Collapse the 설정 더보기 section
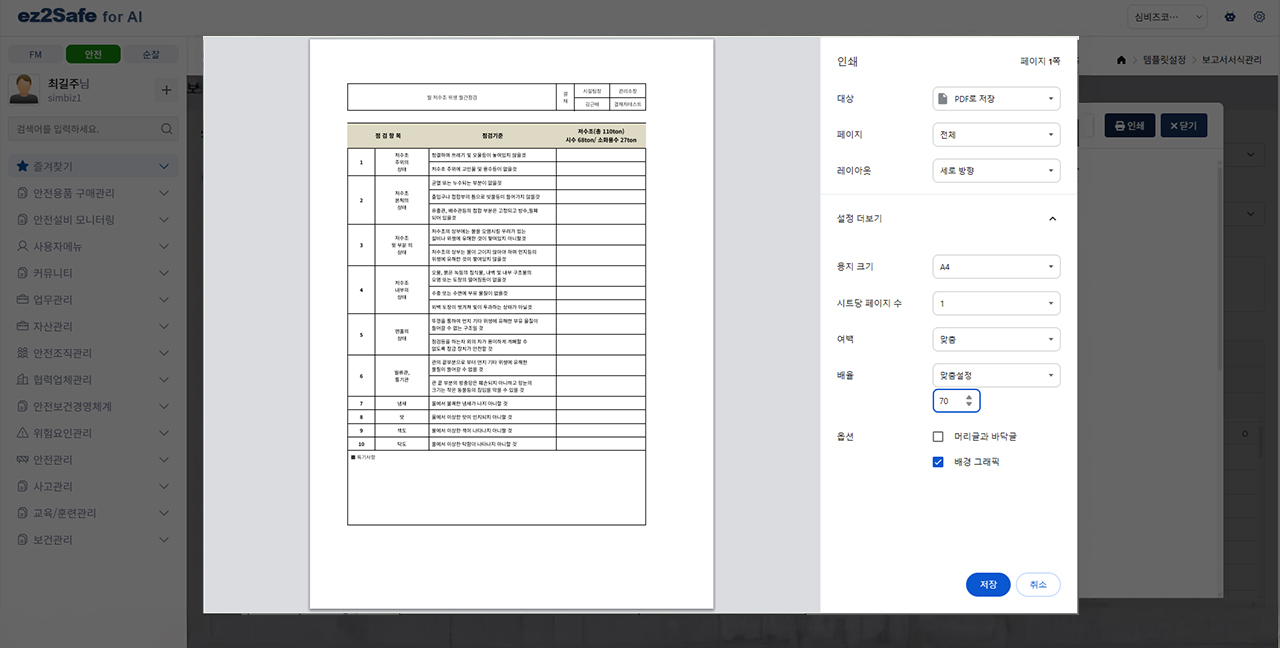This screenshot has width=1280, height=648. pos(1052,219)
